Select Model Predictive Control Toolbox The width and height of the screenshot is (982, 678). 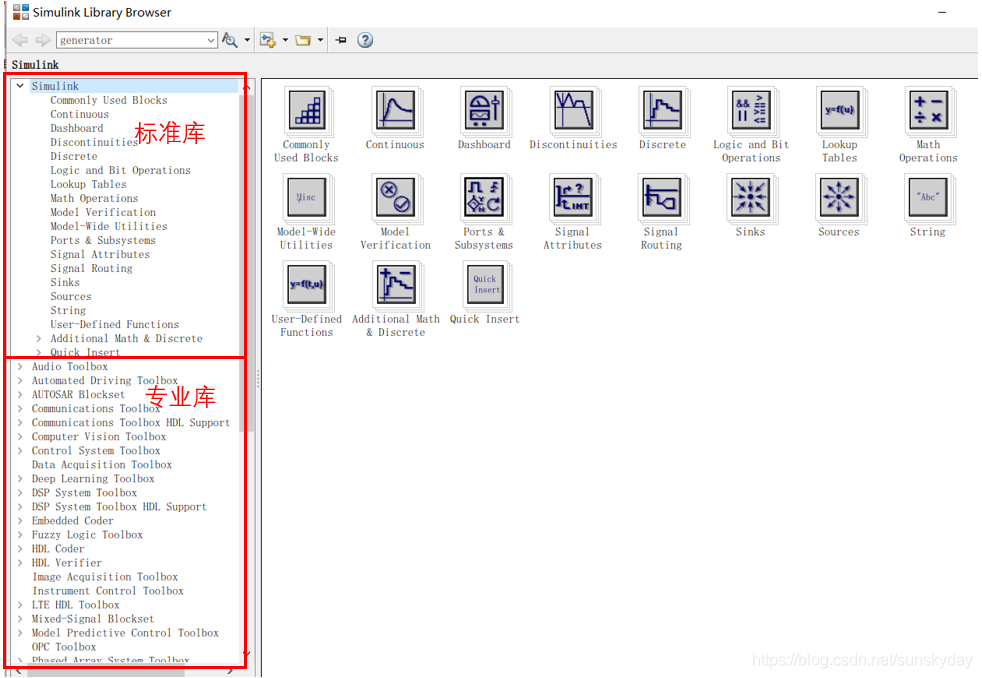point(125,633)
